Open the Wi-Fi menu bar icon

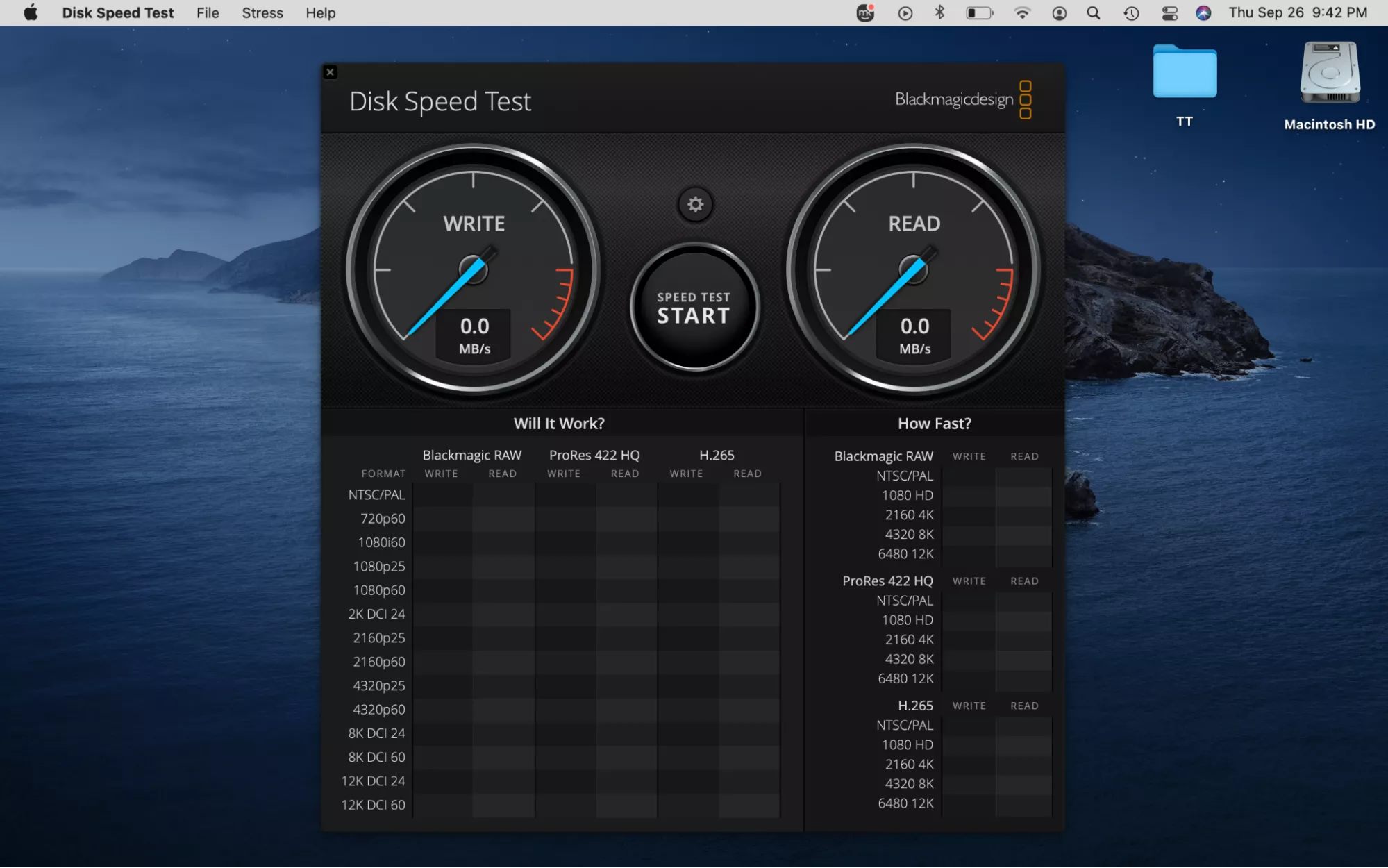[x=1022, y=13]
